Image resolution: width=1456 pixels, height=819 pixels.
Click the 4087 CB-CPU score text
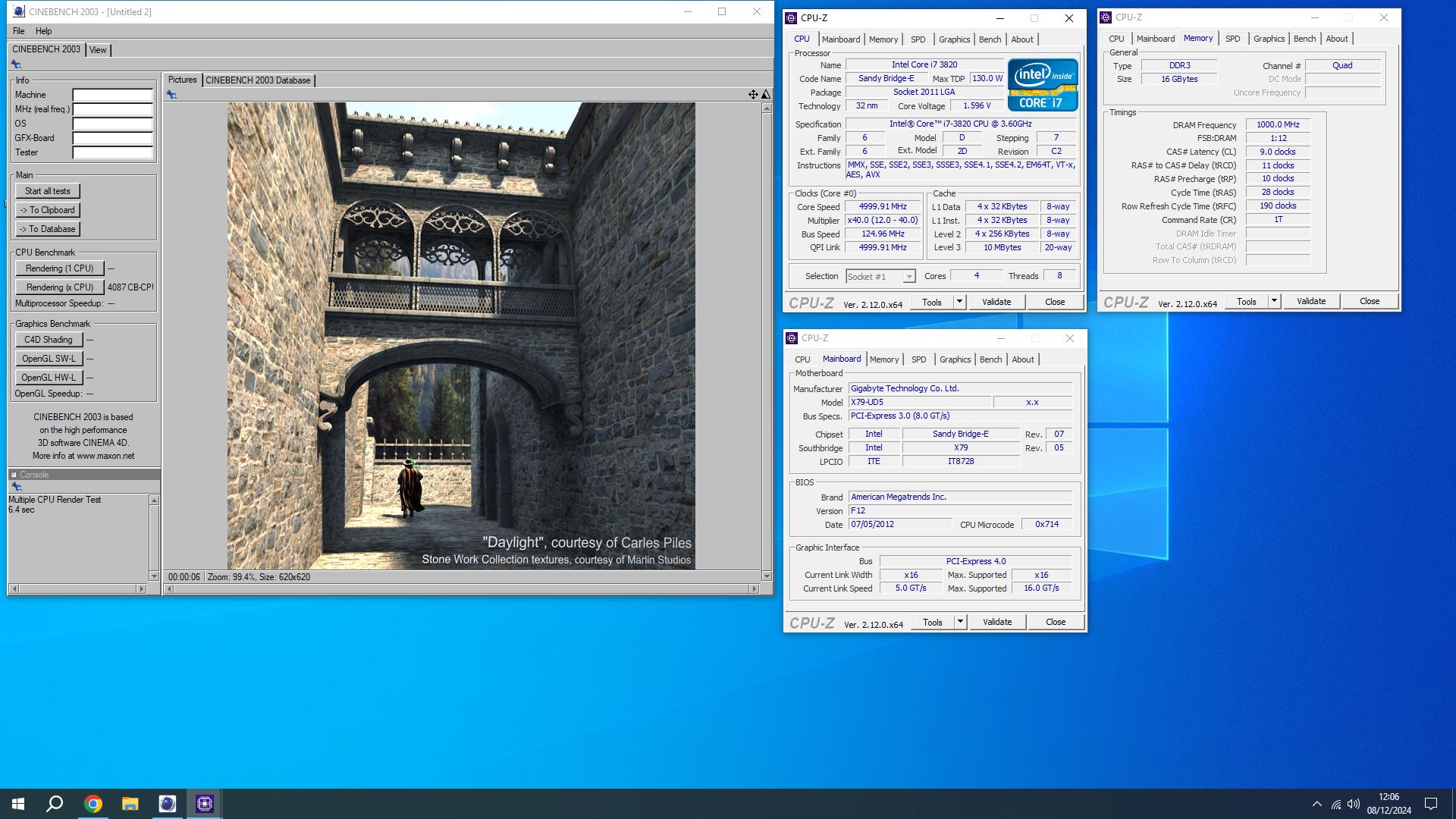click(130, 287)
